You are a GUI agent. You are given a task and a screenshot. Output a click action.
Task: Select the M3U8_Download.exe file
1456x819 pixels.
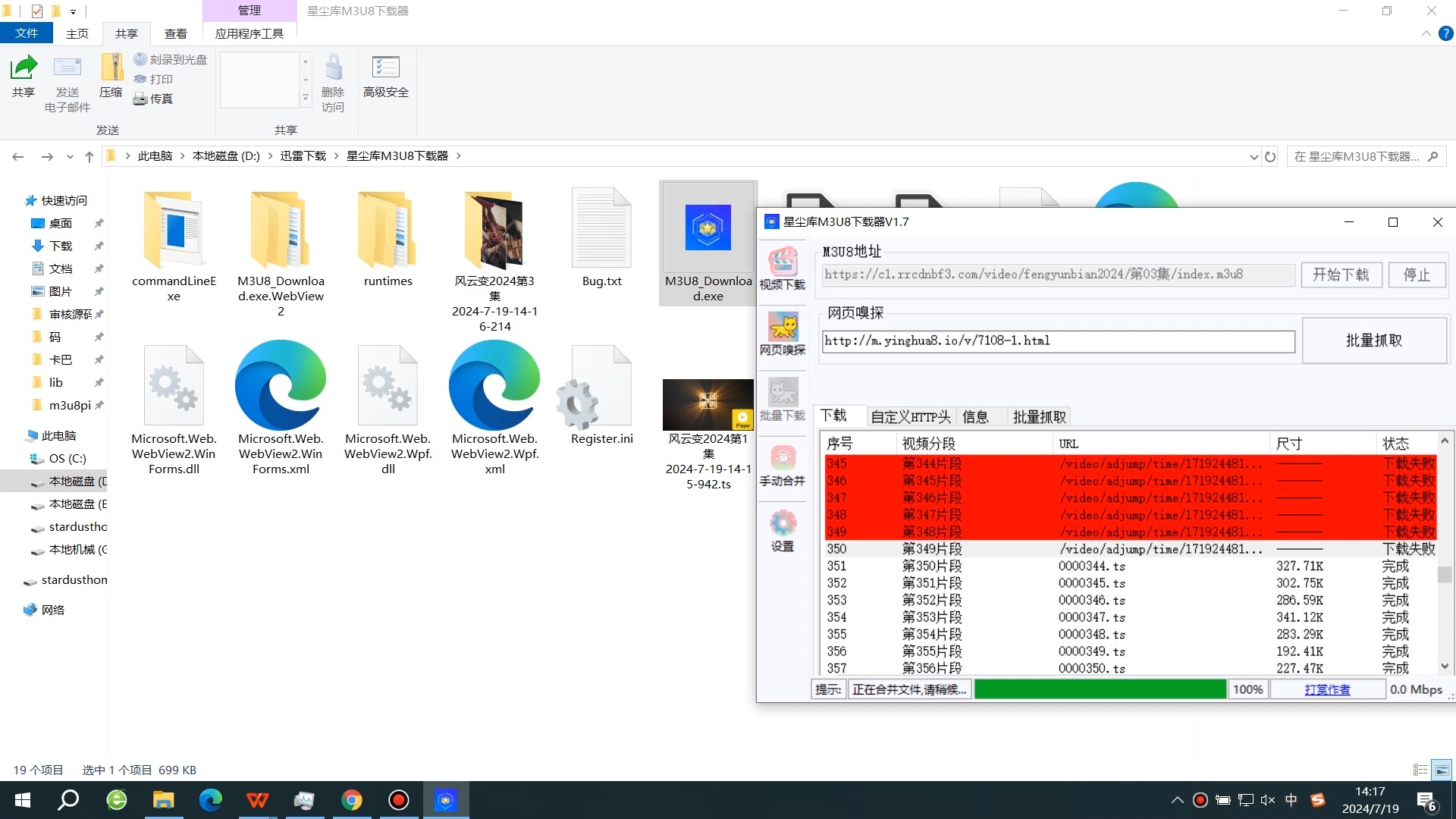708,243
